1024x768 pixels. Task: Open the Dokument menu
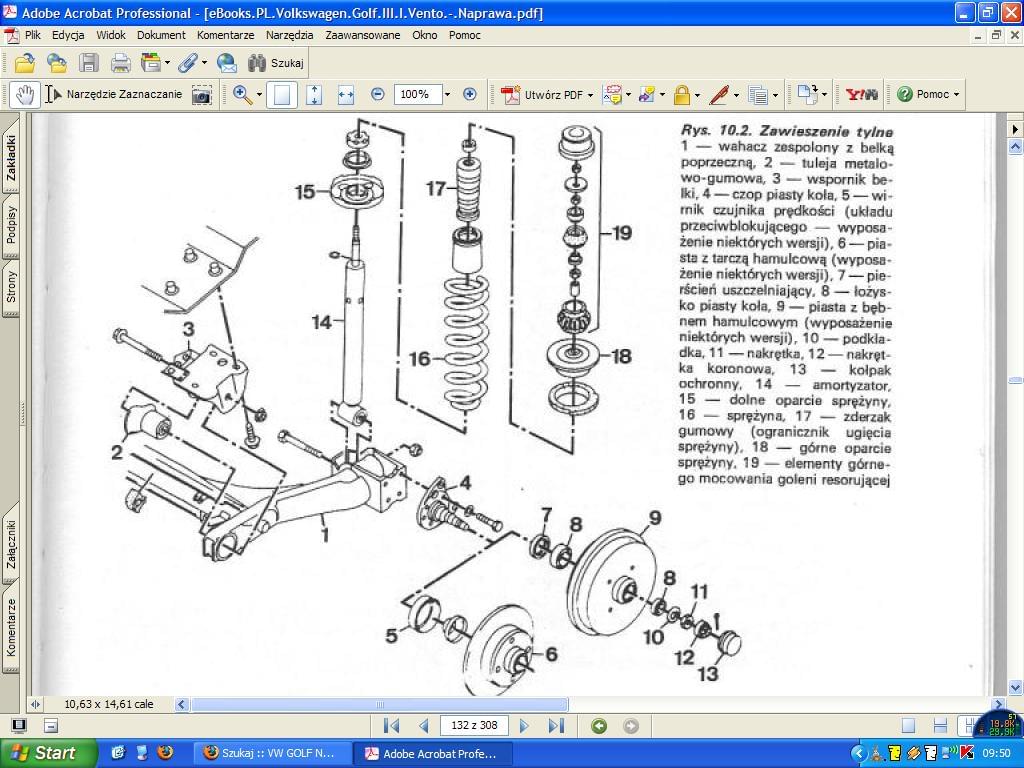click(x=161, y=35)
